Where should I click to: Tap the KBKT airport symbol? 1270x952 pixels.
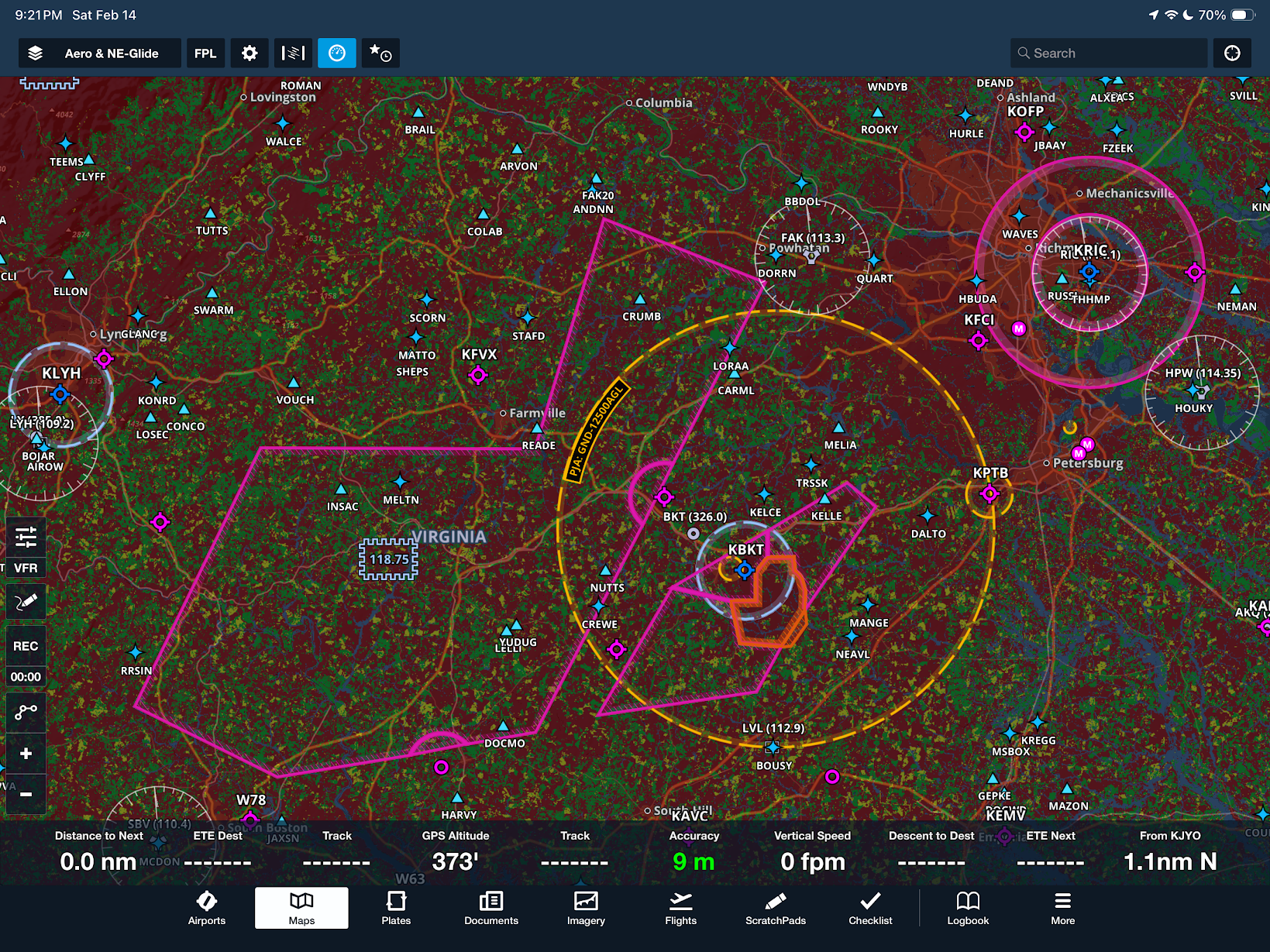(x=744, y=571)
